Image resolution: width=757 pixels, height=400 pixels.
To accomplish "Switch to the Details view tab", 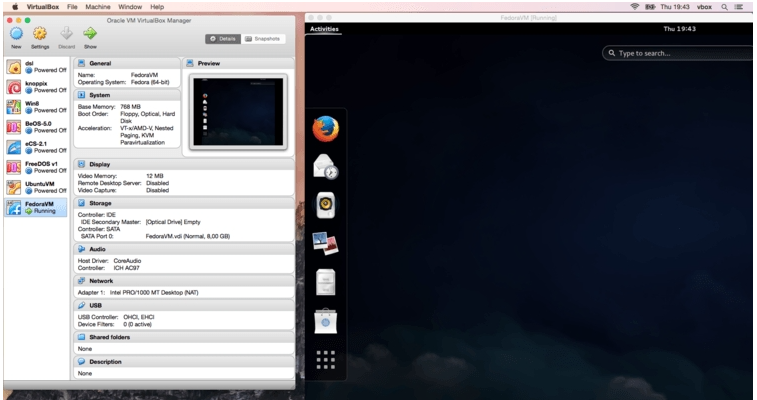I will (223, 39).
